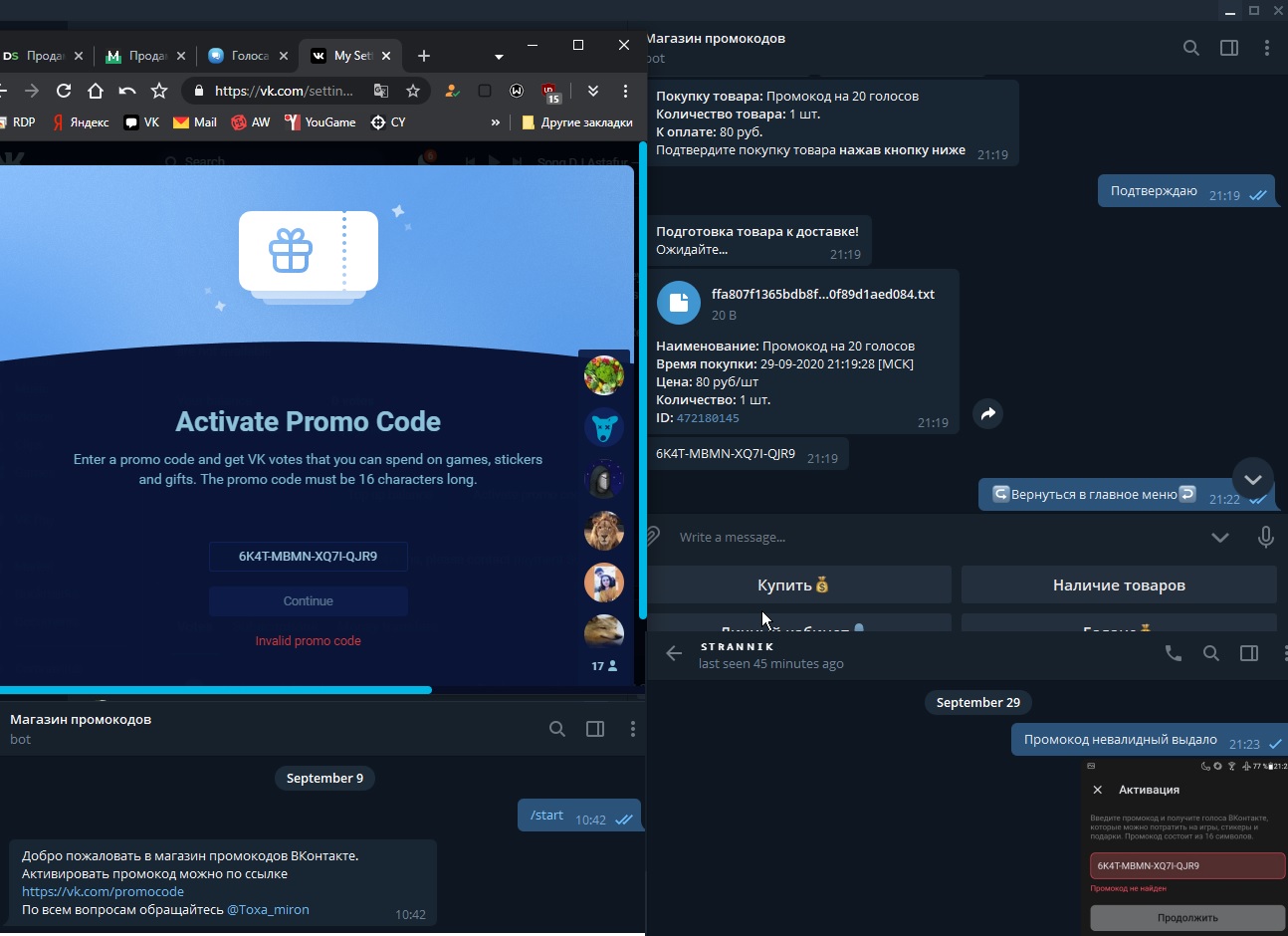Expand hidden extensions double-chevron in Chrome
This screenshot has width=1288, height=936.
593,91
